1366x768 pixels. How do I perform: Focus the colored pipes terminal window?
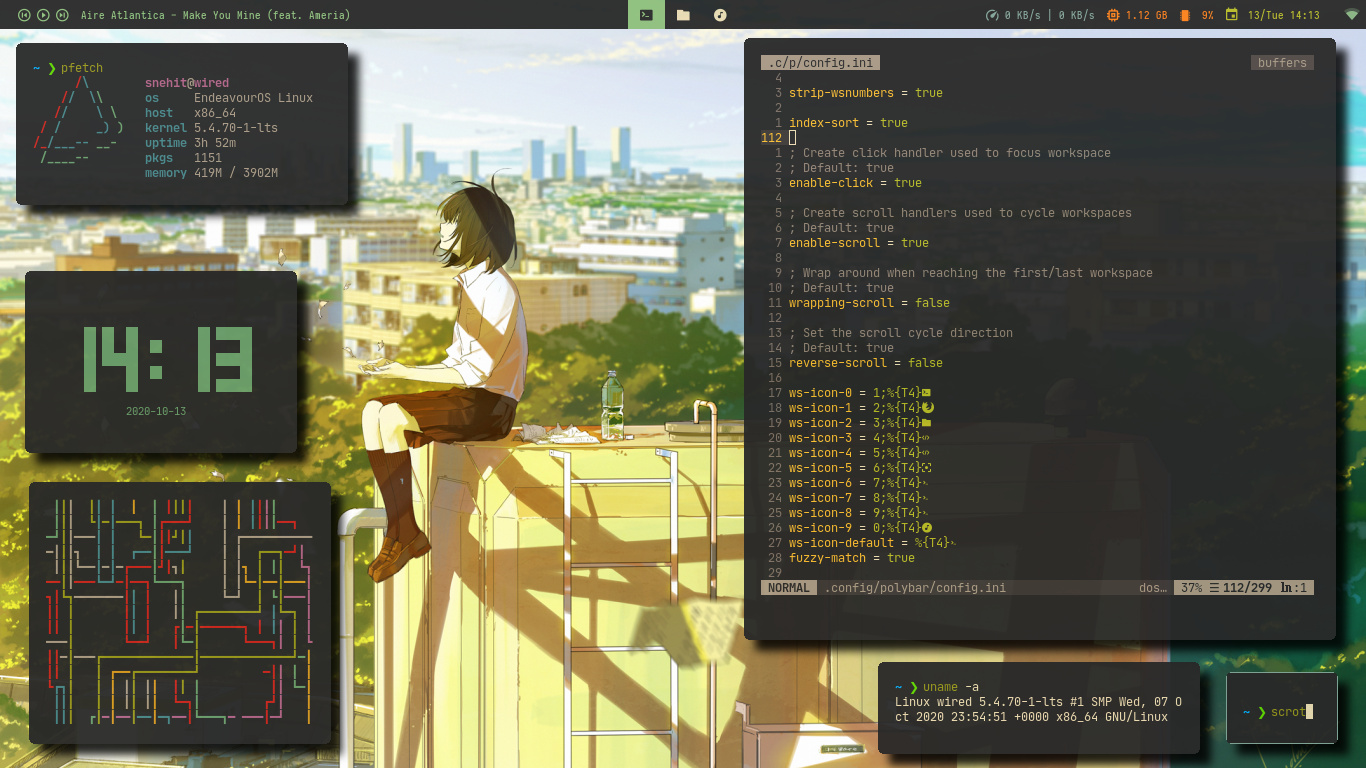click(180, 613)
